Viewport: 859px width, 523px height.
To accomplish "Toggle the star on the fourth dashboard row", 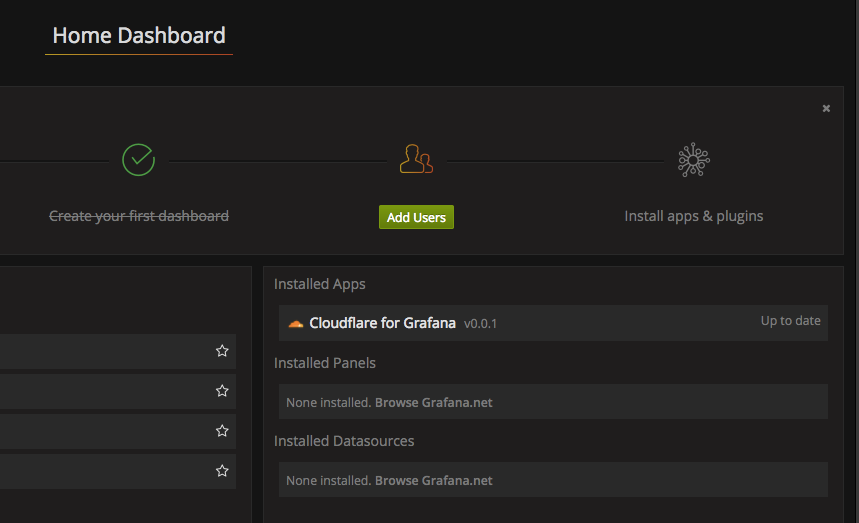I will click(x=222, y=471).
